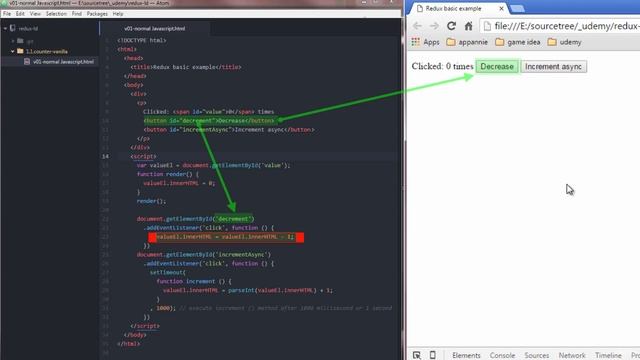Open the File menu in Atom
This screenshot has width=640, height=360.
(7, 14)
